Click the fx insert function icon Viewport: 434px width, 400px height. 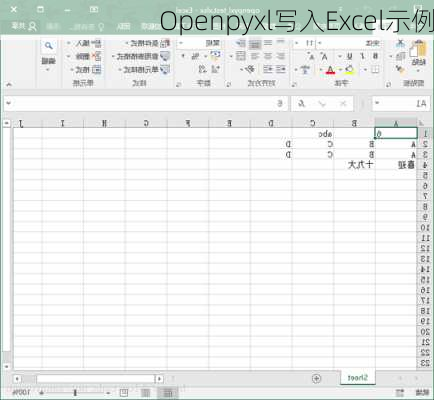tap(301, 104)
